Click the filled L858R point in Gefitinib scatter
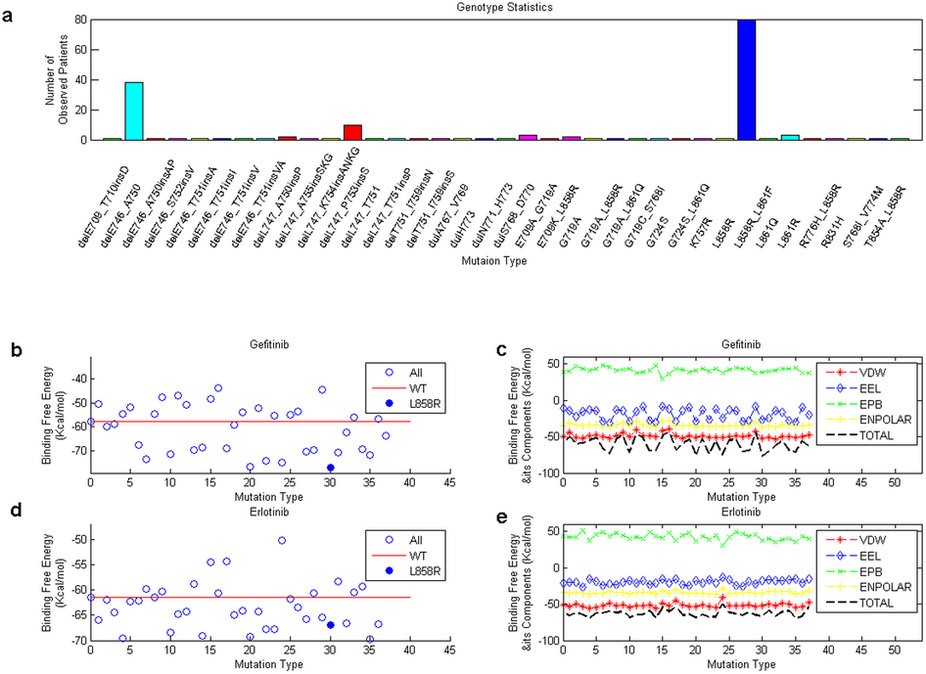The height and width of the screenshot is (674, 926). click(330, 467)
